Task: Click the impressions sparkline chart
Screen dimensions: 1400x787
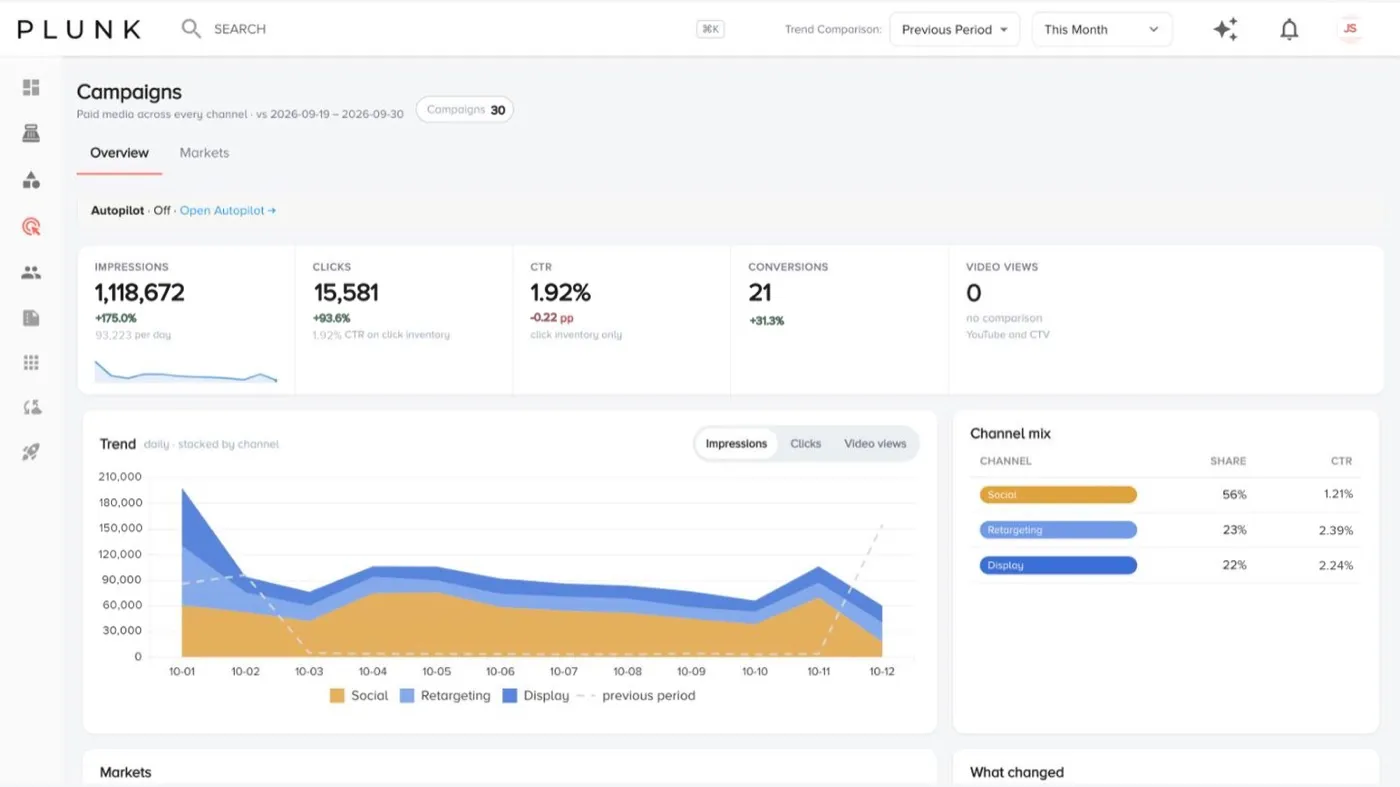Action: click(186, 371)
